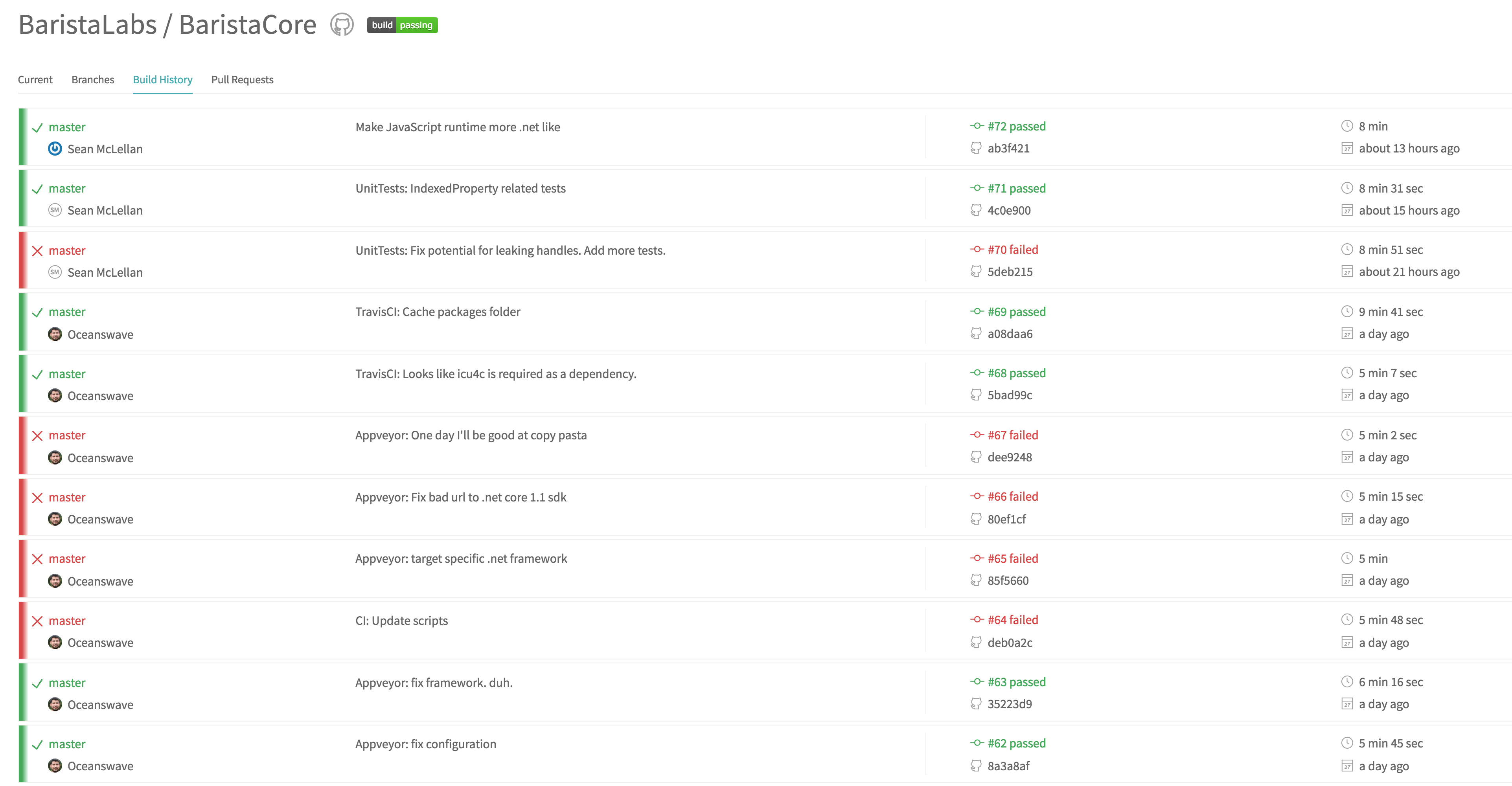Open build #65 failed link
The width and height of the screenshot is (1512, 786).
point(1012,558)
